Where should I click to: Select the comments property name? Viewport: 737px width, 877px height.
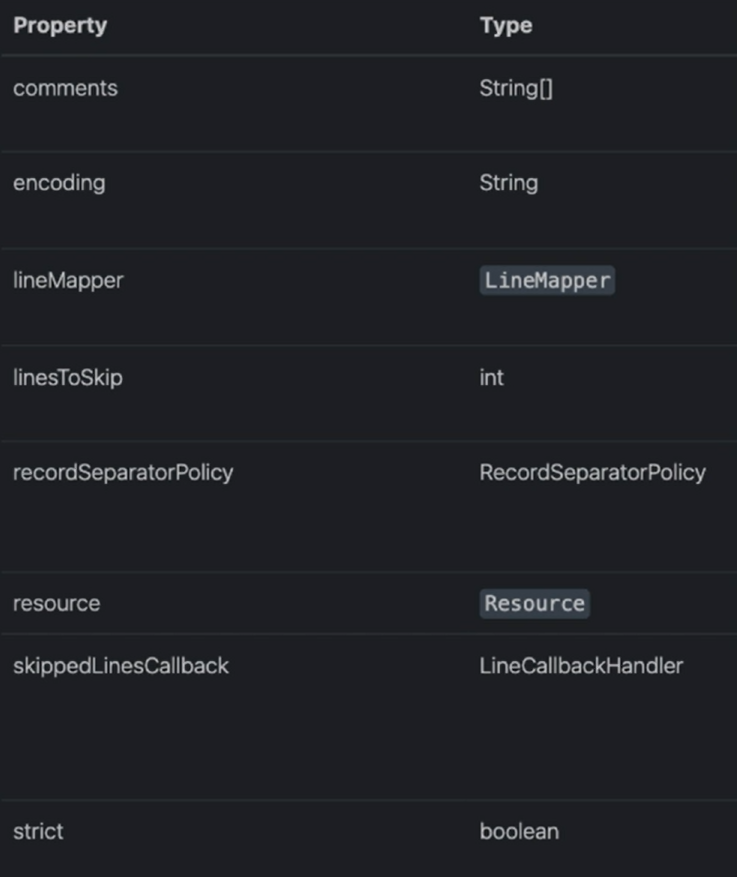pyautogui.click(x=65, y=88)
